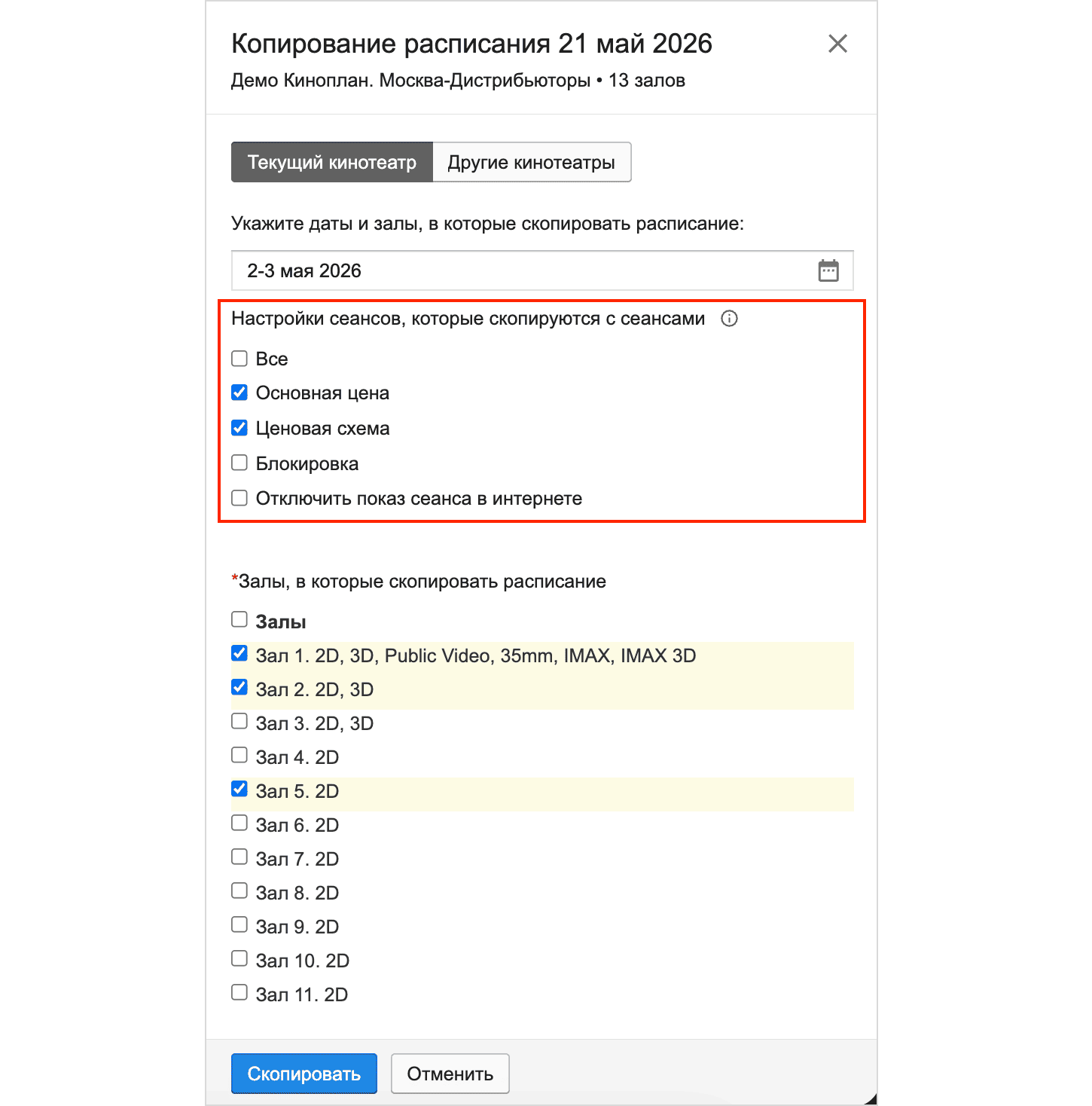
Task: Toggle the Залы select-all checkbox
Action: tap(239, 619)
